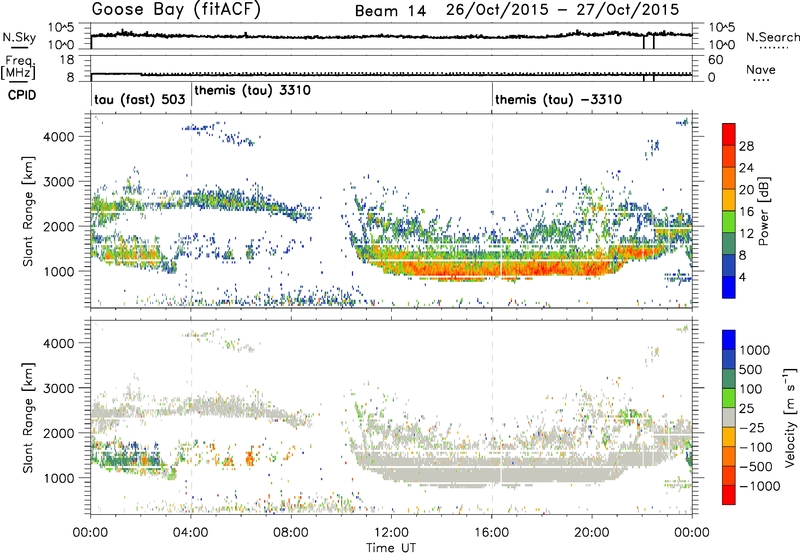Click the 4000 tick label in the power panel

pos(59,136)
